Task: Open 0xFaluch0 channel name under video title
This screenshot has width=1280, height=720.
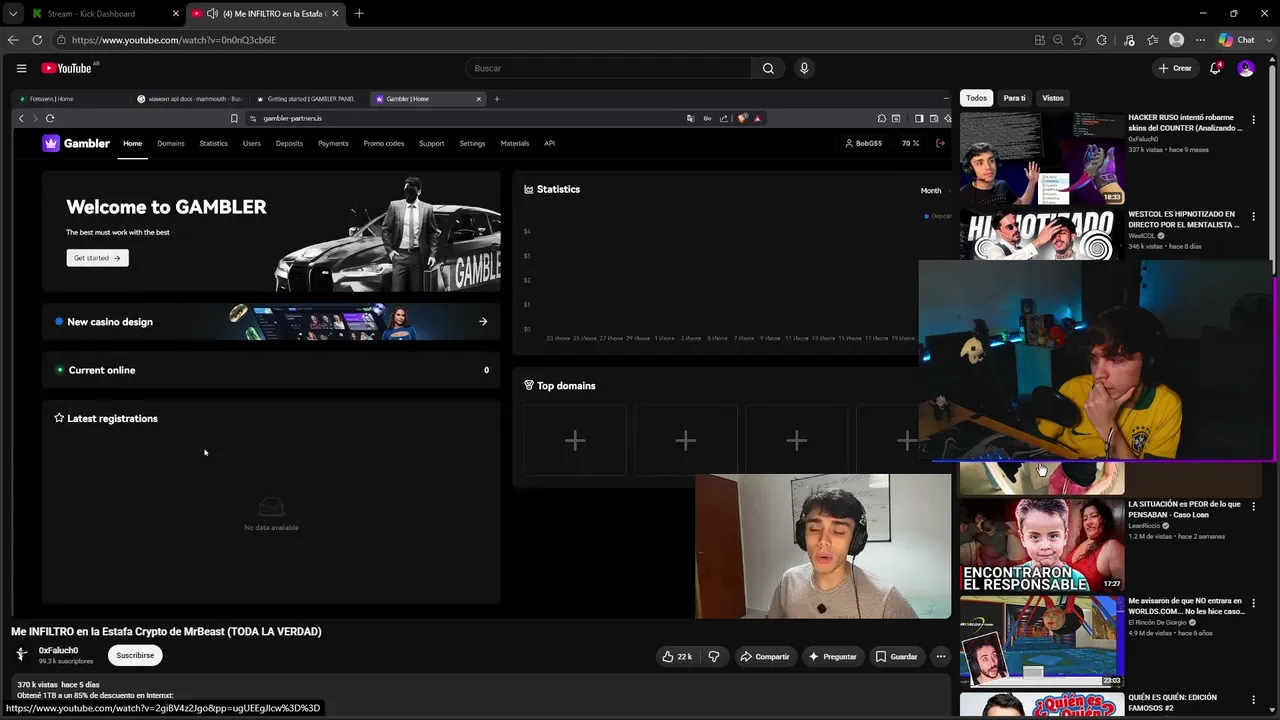Action: pos(58,650)
